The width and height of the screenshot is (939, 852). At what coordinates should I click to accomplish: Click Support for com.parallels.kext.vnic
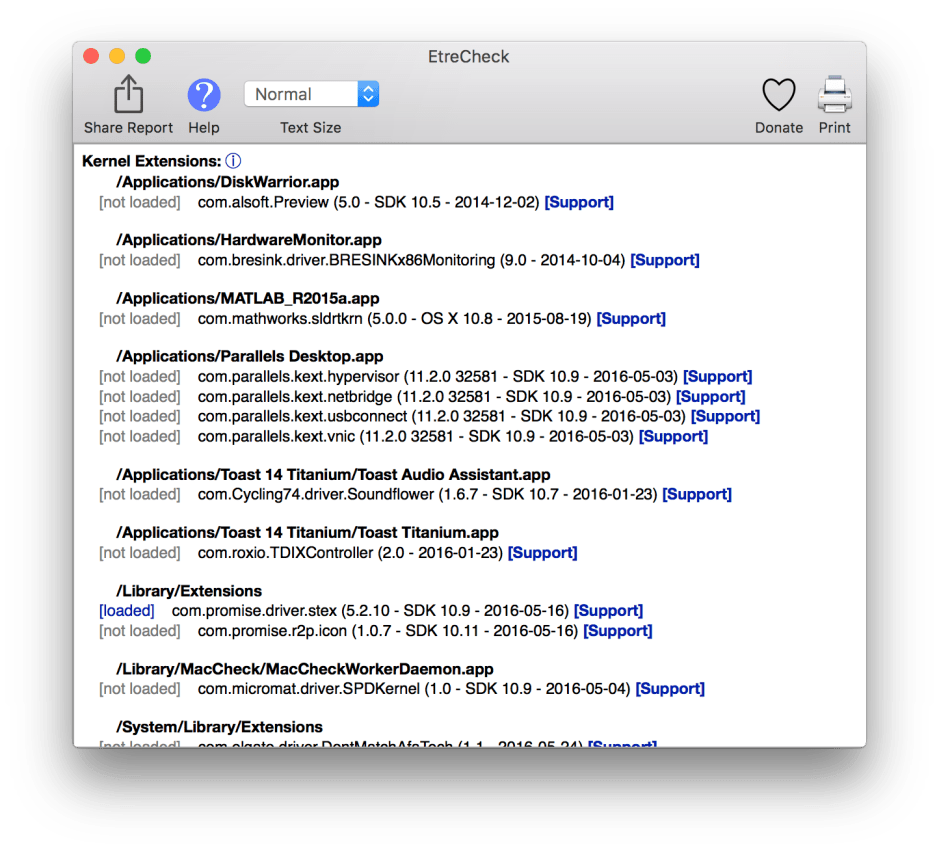point(673,436)
